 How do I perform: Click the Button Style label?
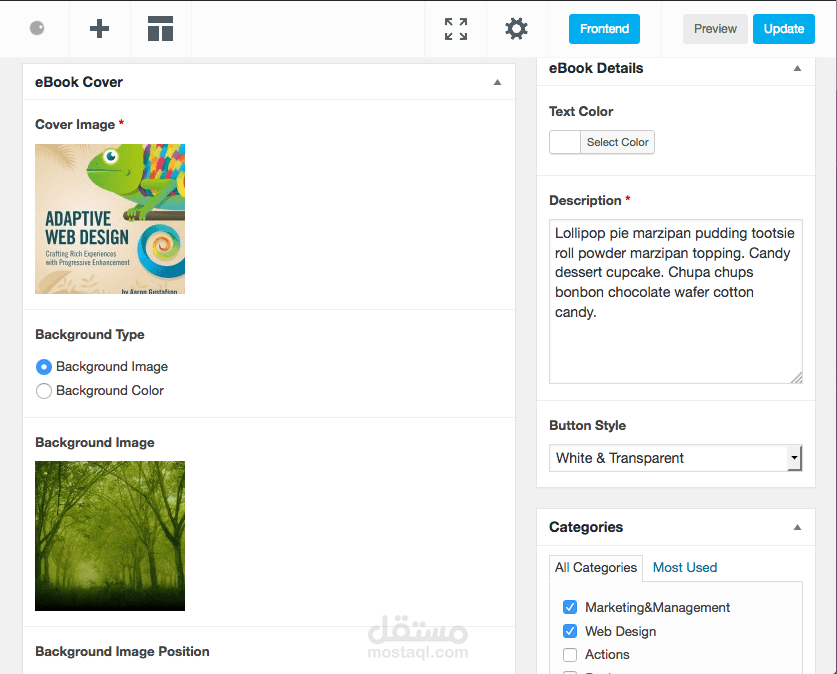click(x=587, y=425)
